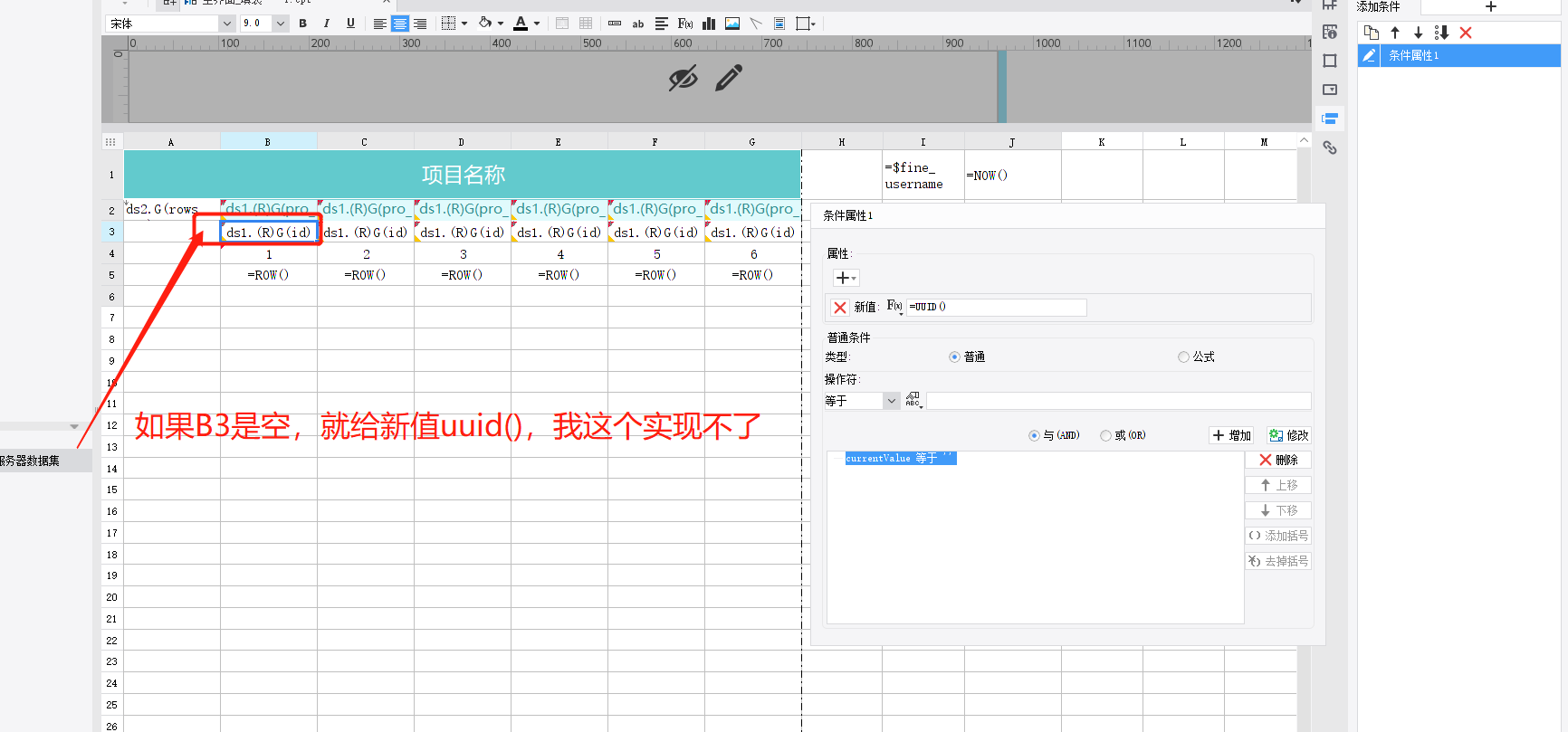Select the 普通 condition type radio
1568x732 pixels.
954,357
